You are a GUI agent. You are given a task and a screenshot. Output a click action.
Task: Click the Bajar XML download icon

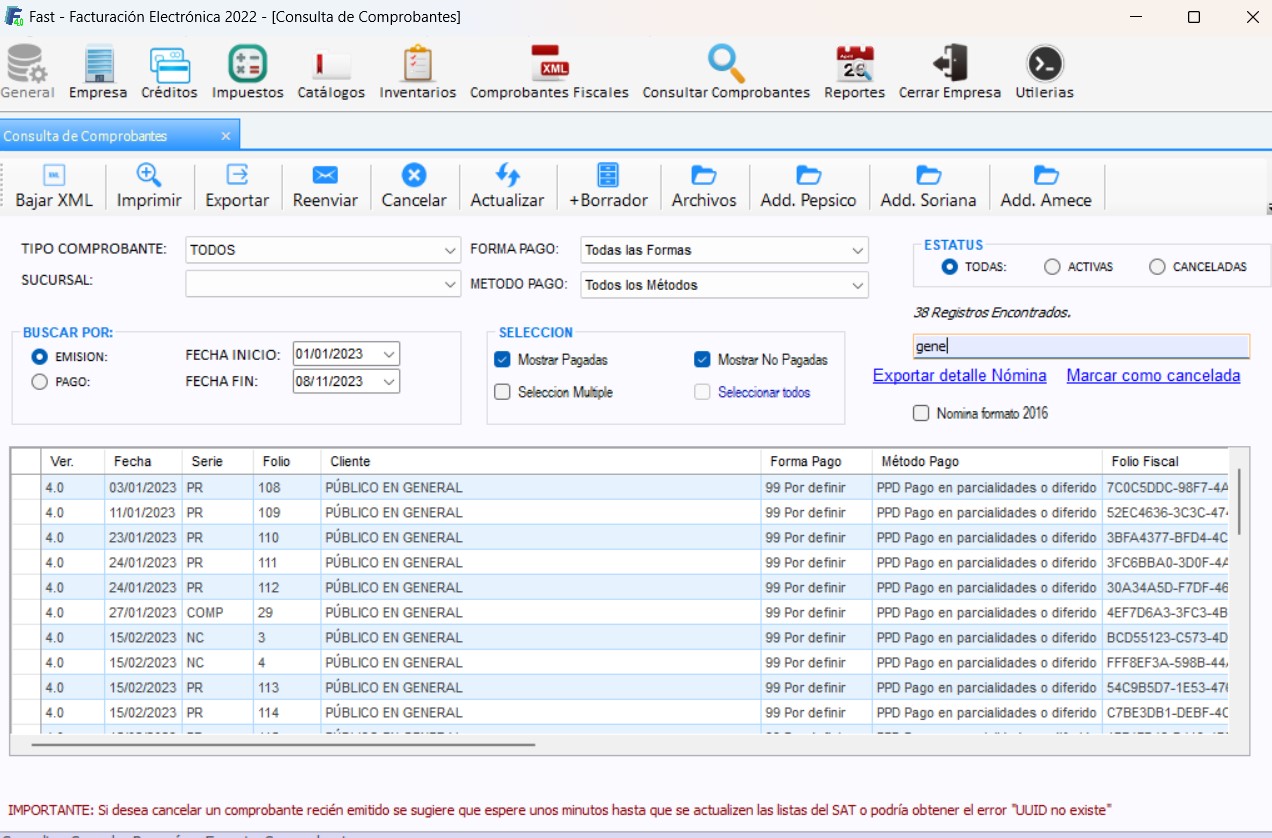(54, 176)
